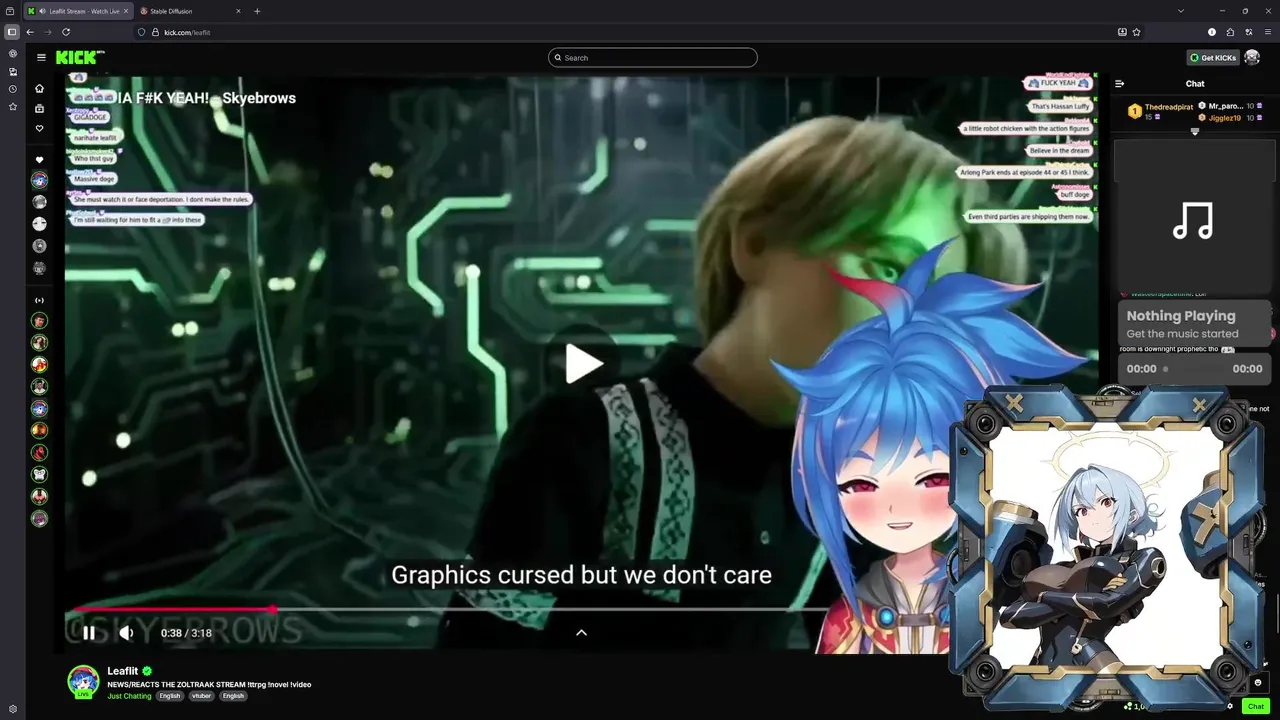Click Thedreadpirat in chat leaderboard

(x=1169, y=107)
